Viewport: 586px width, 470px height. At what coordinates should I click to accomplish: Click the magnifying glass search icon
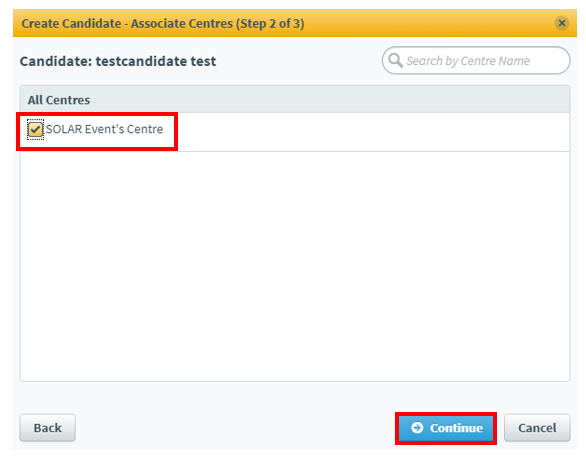pos(395,60)
